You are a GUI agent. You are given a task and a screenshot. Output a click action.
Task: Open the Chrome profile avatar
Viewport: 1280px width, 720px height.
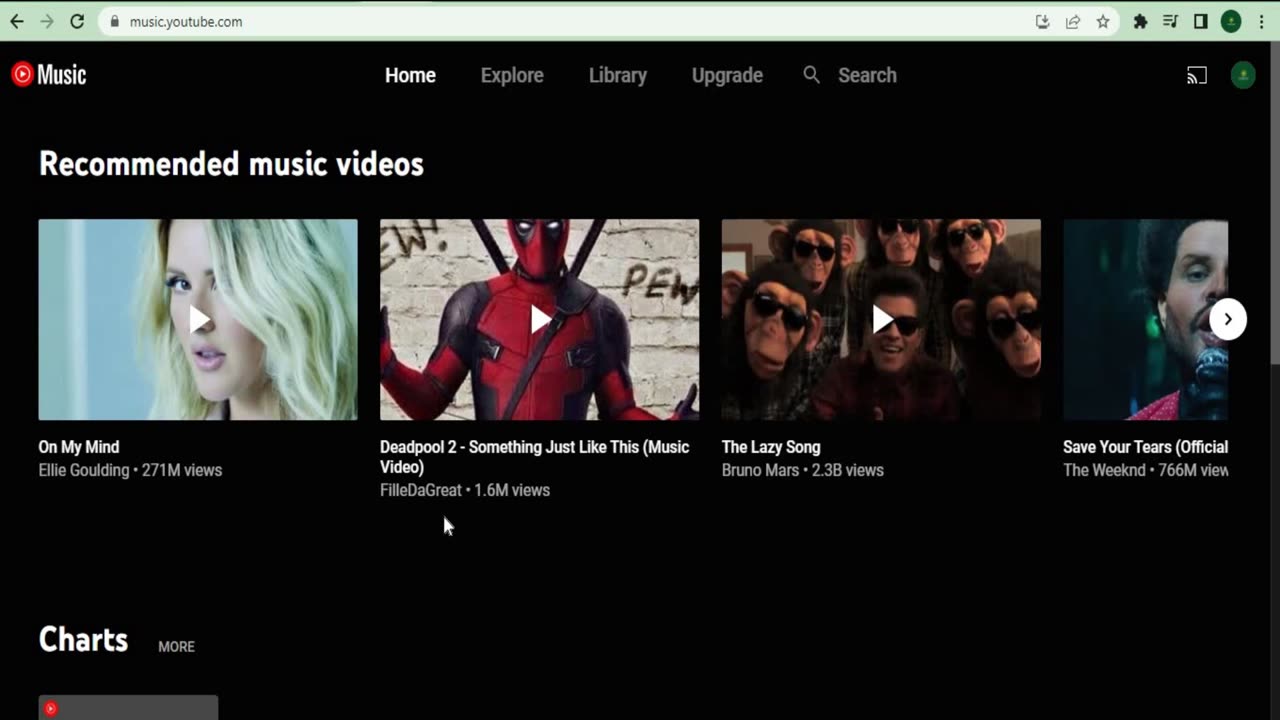click(x=1231, y=21)
